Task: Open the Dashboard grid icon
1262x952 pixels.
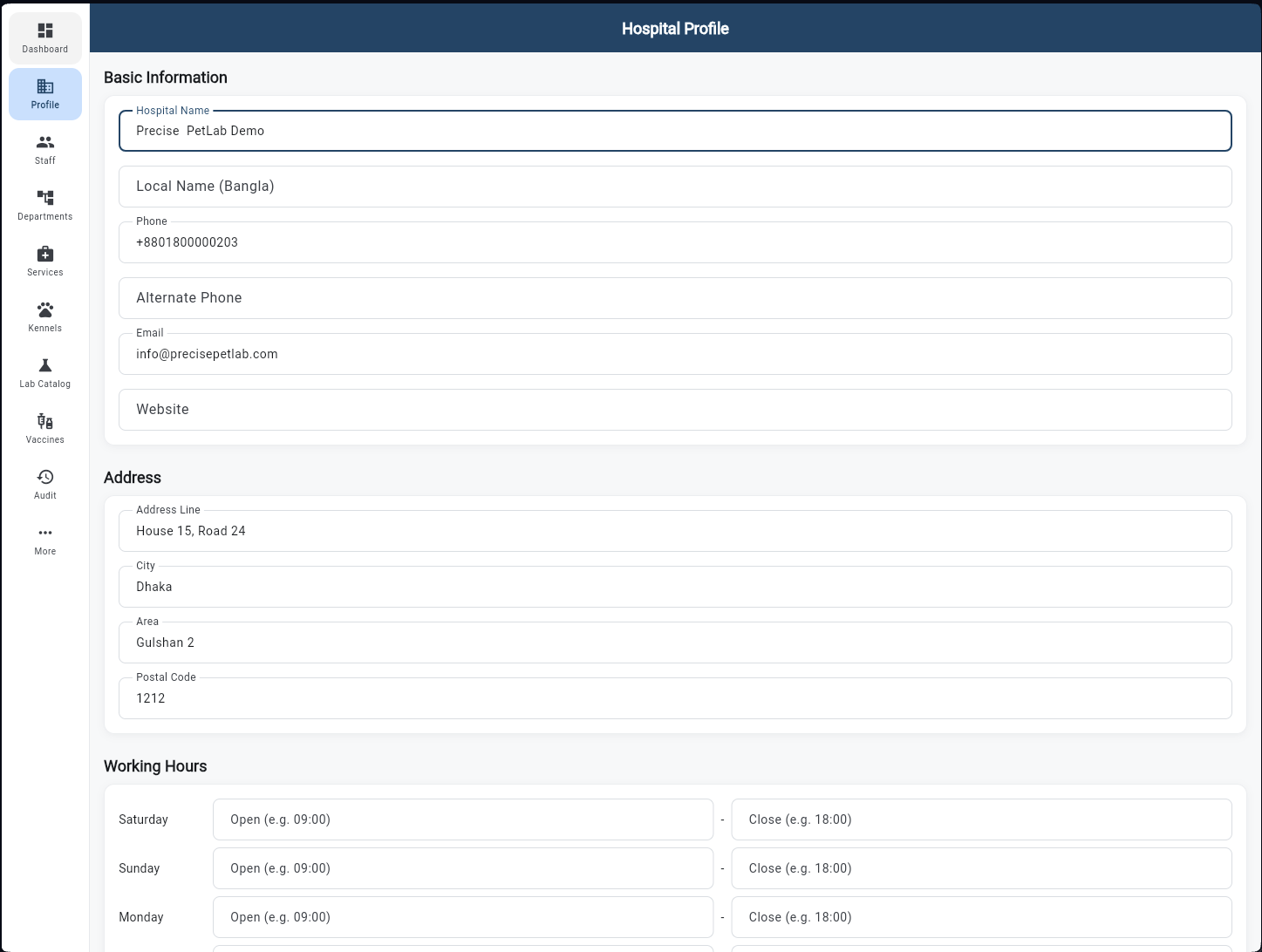Action: pos(45,31)
